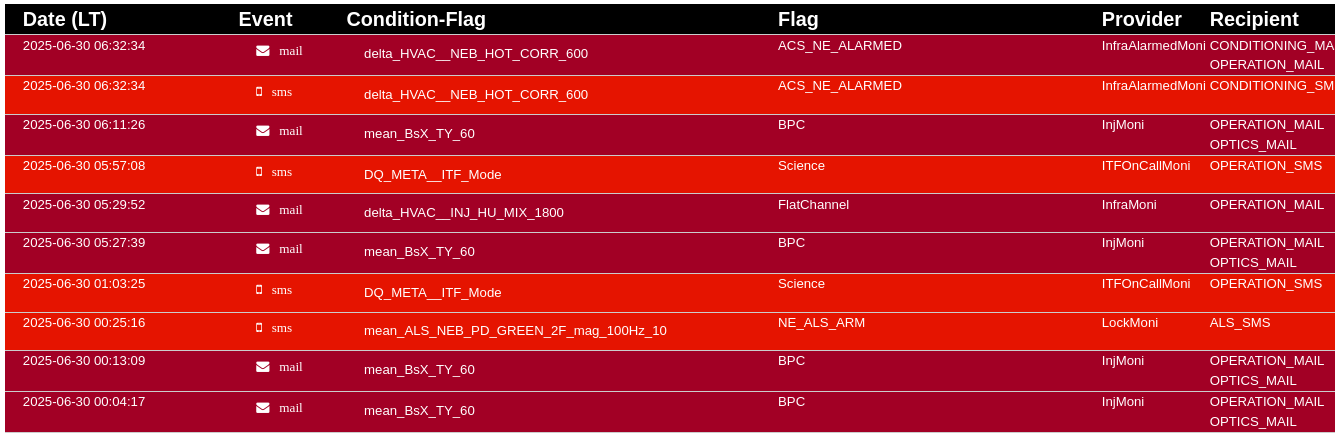Click the Recipient column header
Screen dimensions: 1340x437
(1254, 19)
